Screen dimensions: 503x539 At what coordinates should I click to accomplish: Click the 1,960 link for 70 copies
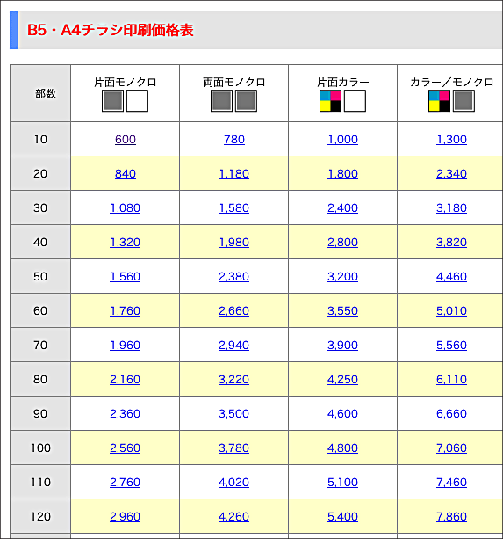tap(125, 345)
